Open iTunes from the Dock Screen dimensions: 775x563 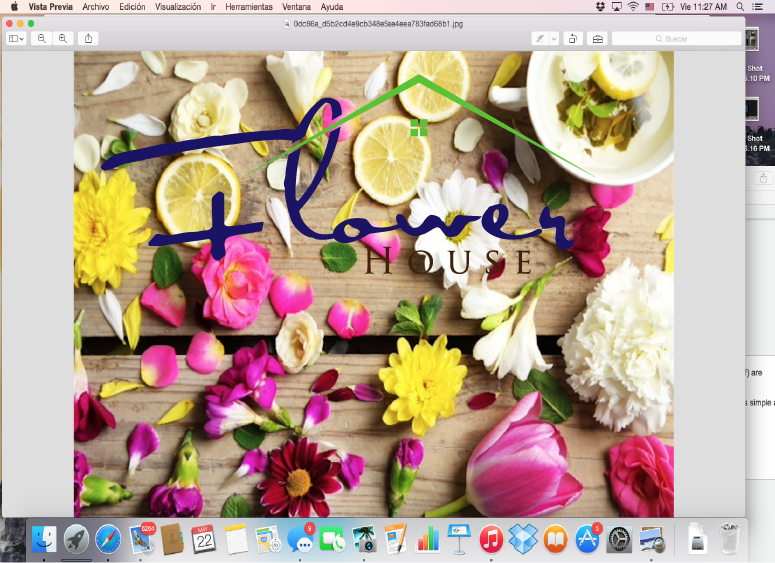tap(490, 539)
